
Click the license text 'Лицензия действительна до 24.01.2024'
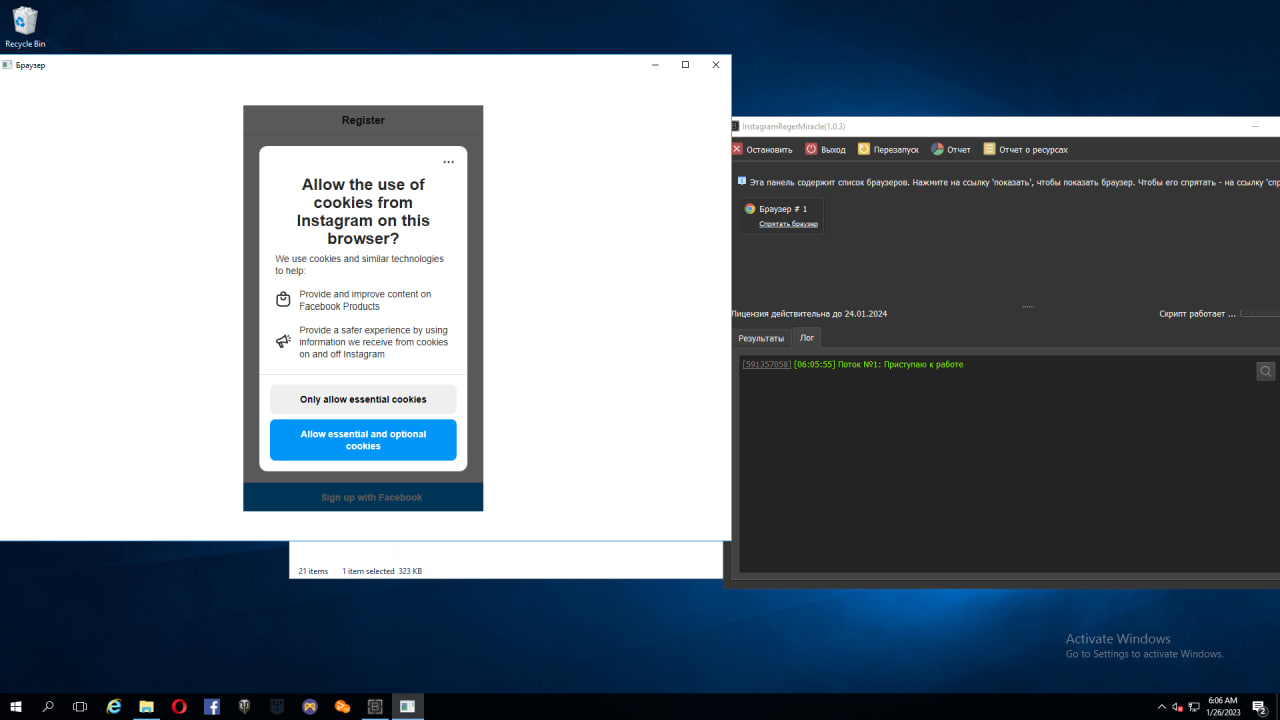tap(809, 314)
